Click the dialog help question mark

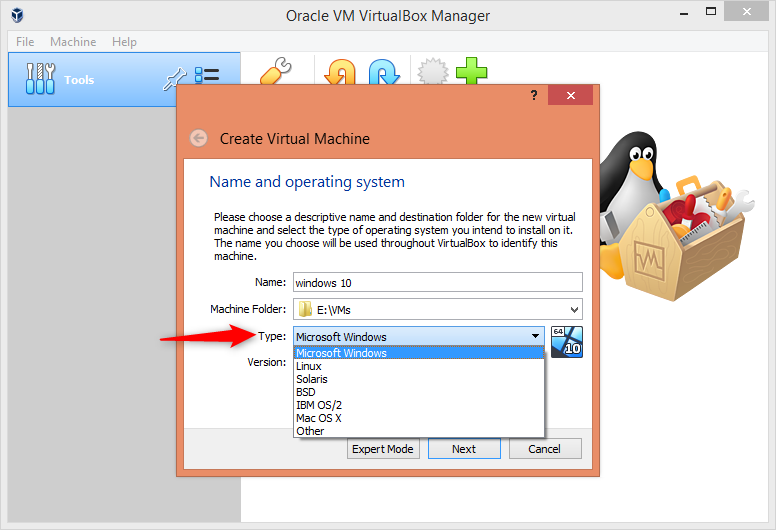(534, 95)
